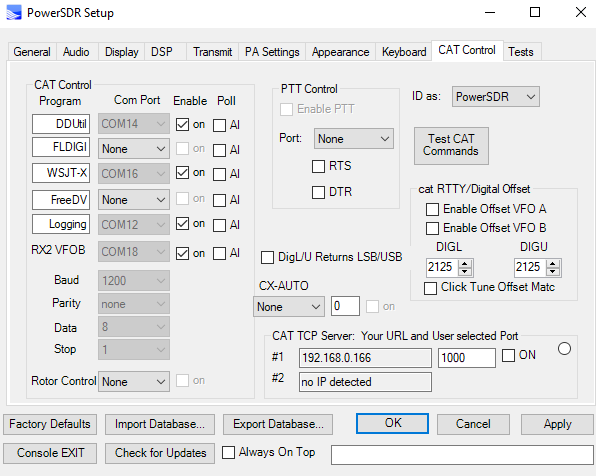The width and height of the screenshot is (596, 476).
Task: Open the Audio tab
Action: point(76,52)
